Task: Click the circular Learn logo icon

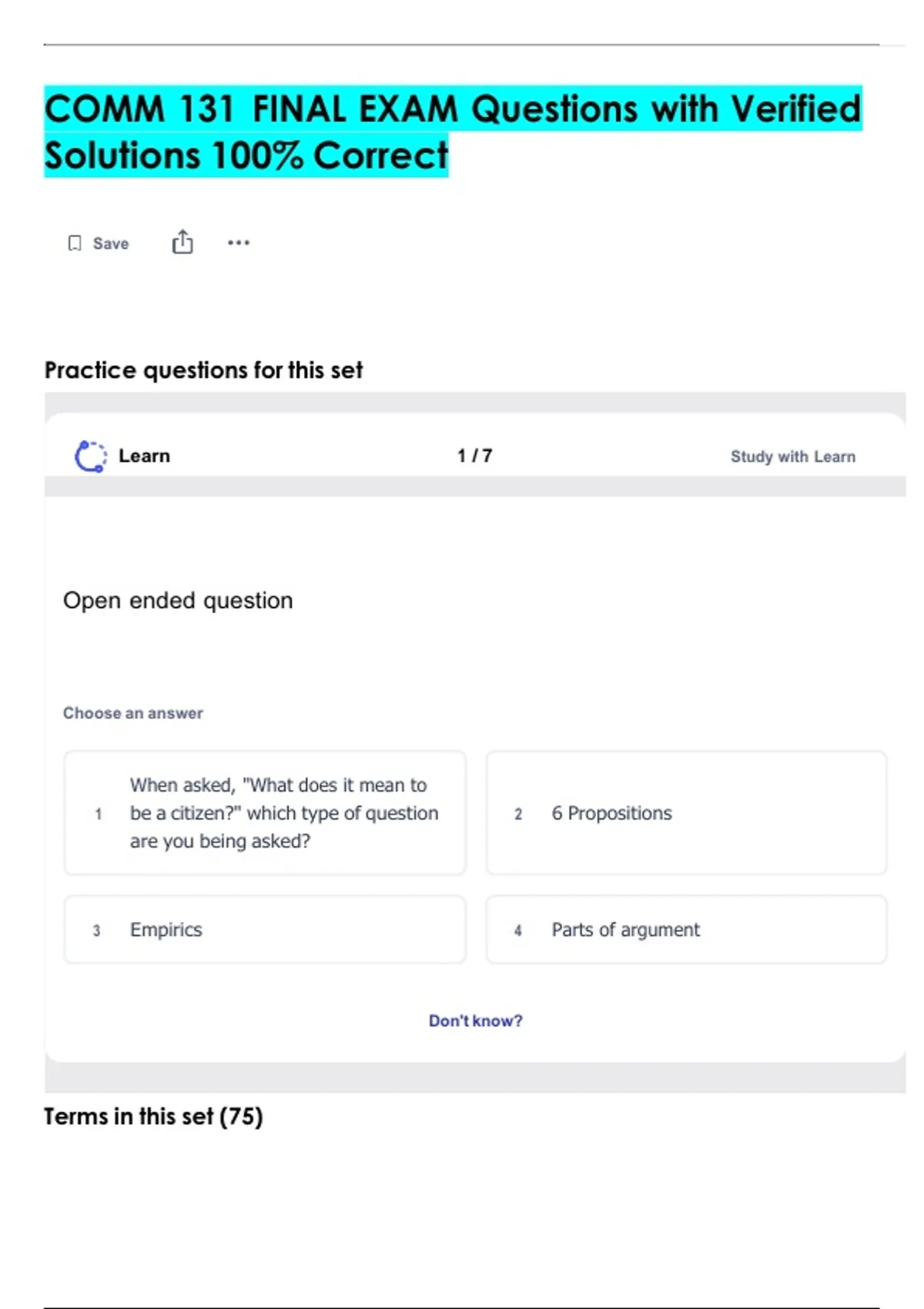Action: tap(90, 456)
